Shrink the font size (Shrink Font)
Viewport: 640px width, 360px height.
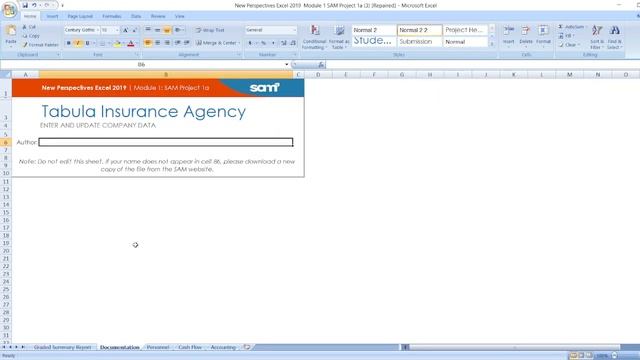click(135, 30)
